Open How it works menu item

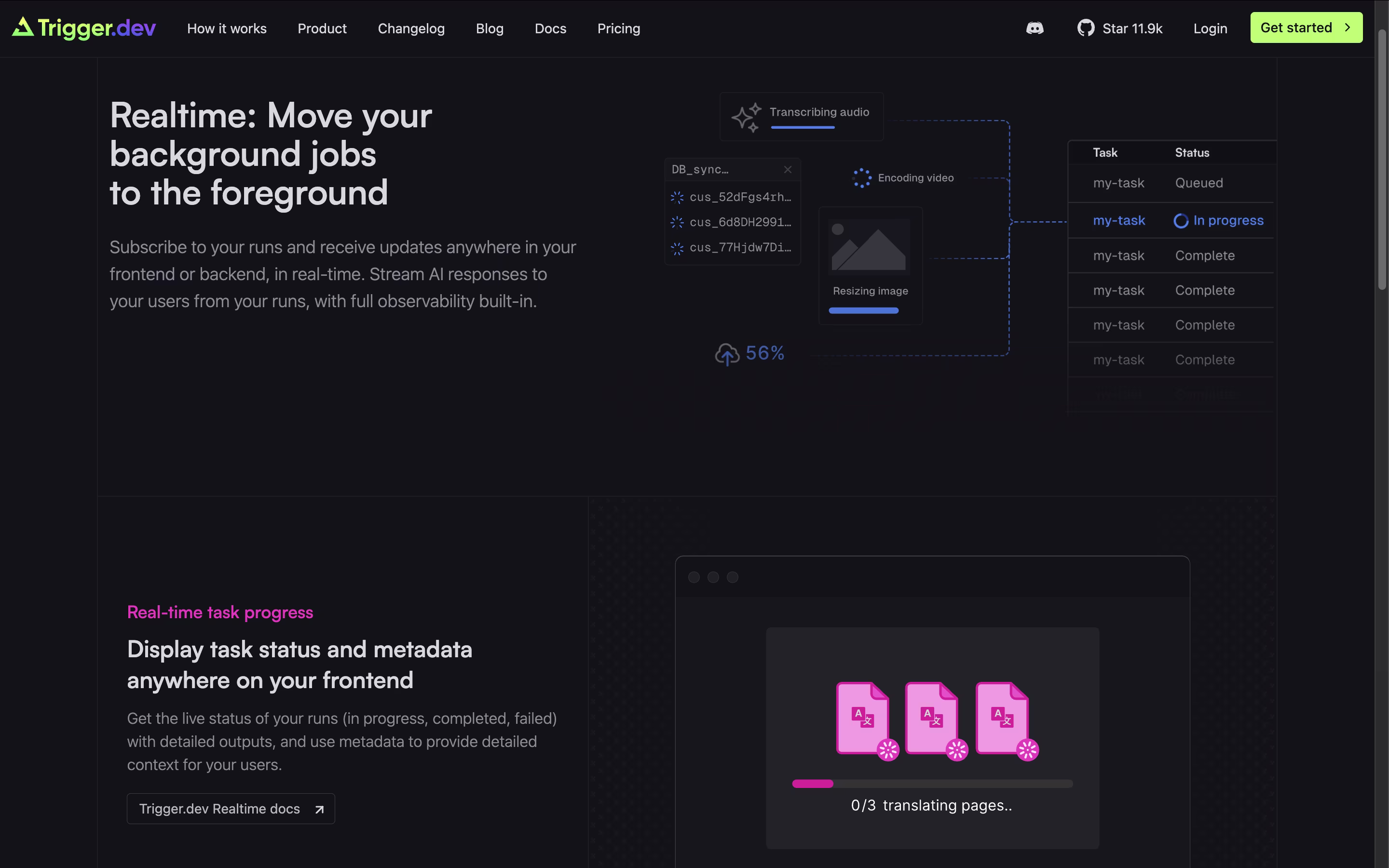click(227, 28)
